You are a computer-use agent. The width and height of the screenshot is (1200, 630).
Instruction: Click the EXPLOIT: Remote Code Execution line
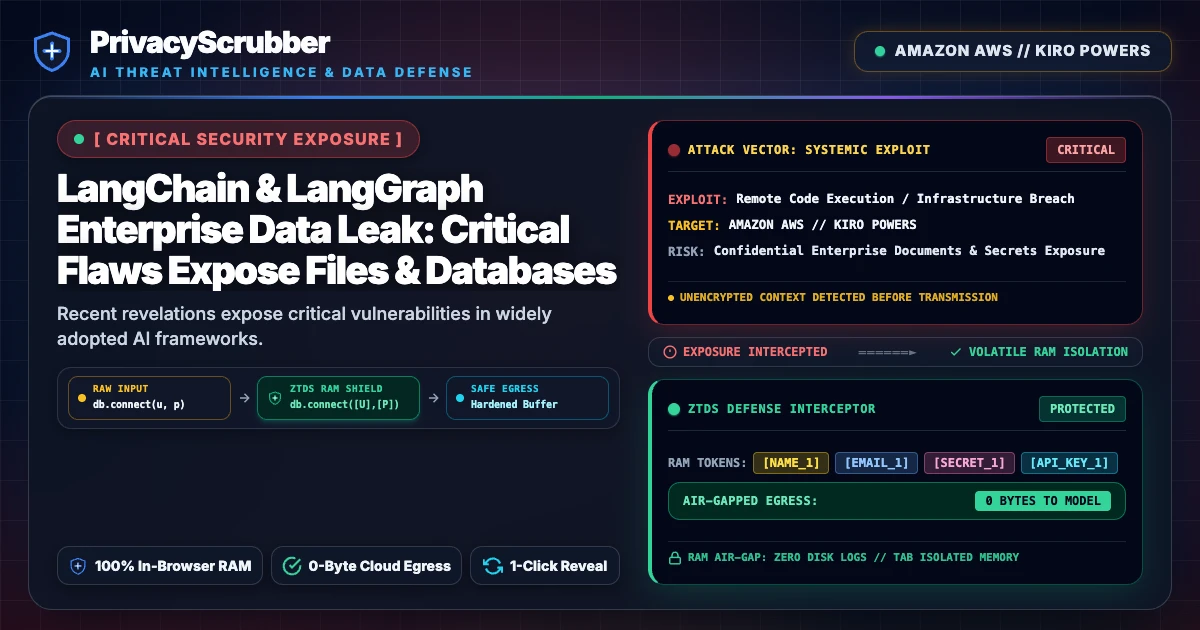[x=871, y=198]
